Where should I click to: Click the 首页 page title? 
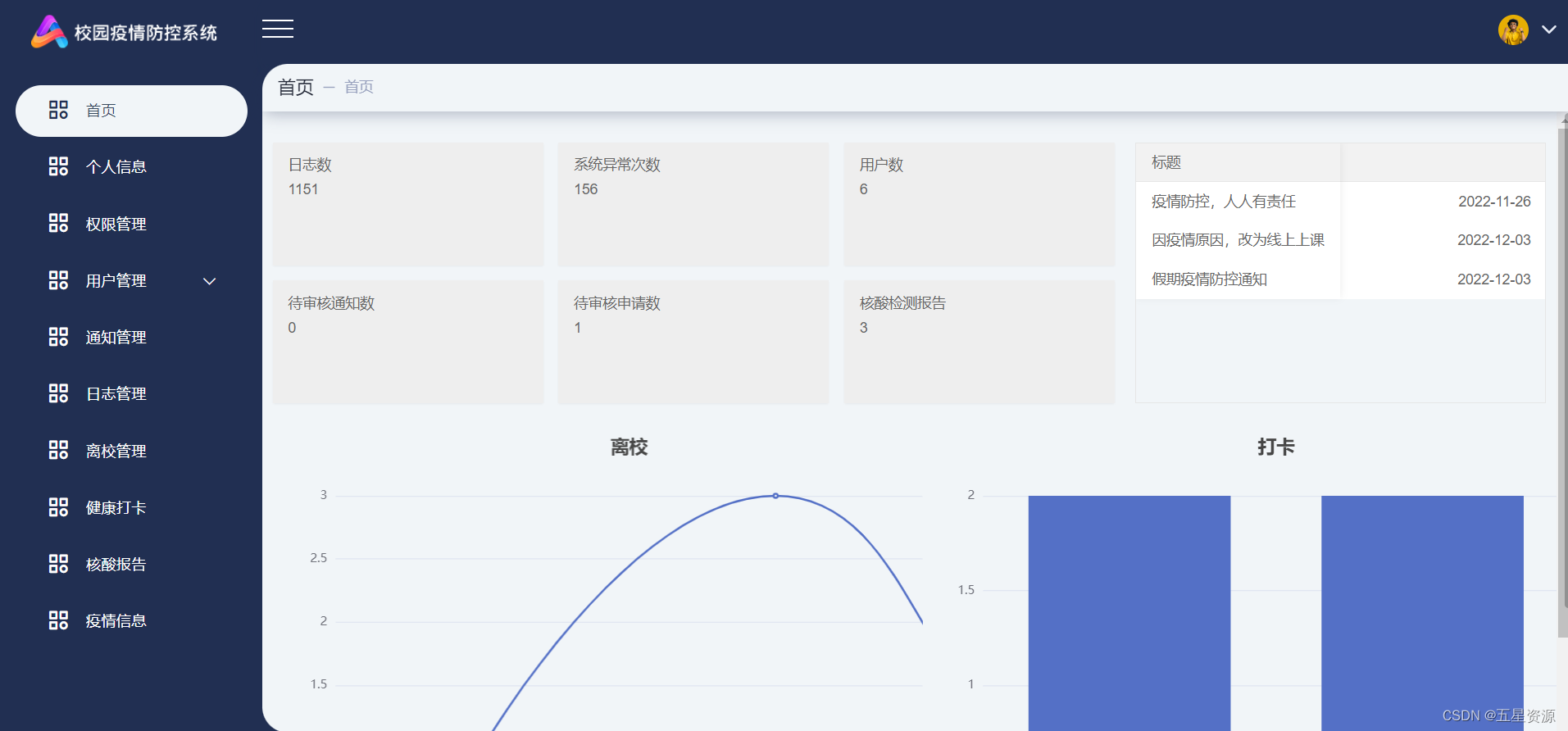296,87
